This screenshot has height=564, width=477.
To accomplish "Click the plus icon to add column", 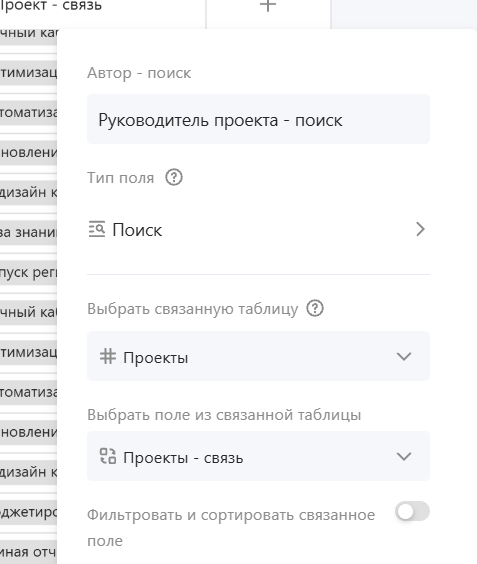I will pyautogui.click(x=268, y=5).
